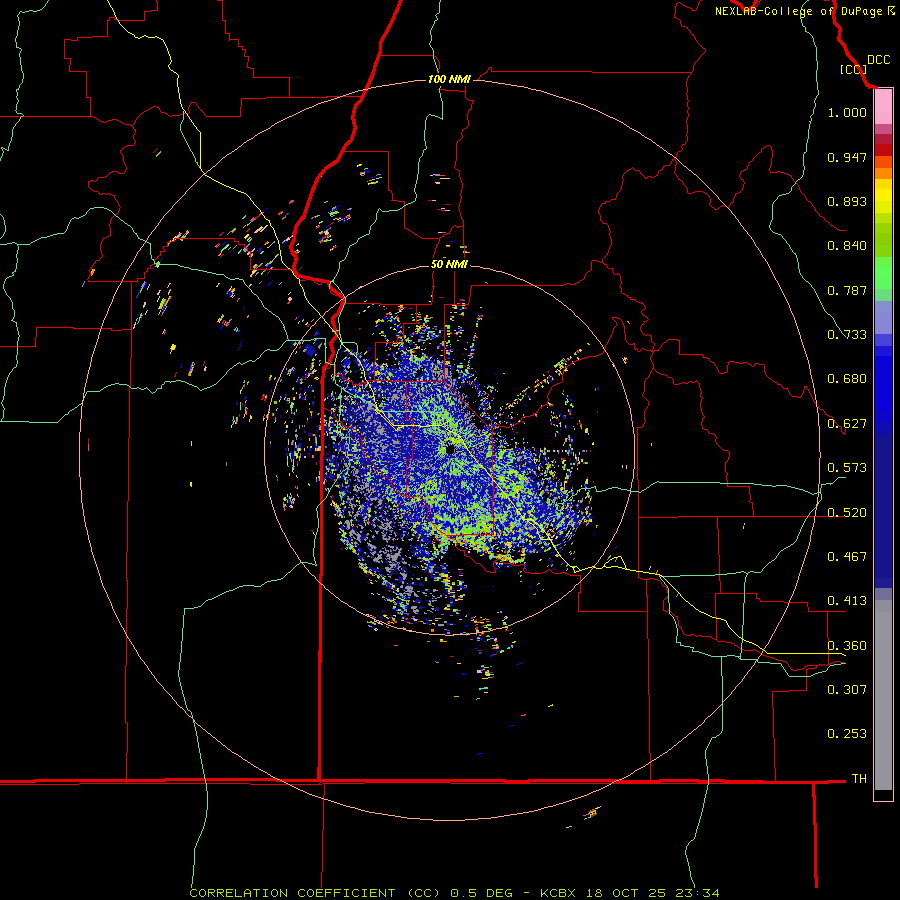Select the 0.573 scale value
This screenshot has width=900, height=900.
[x=847, y=468]
